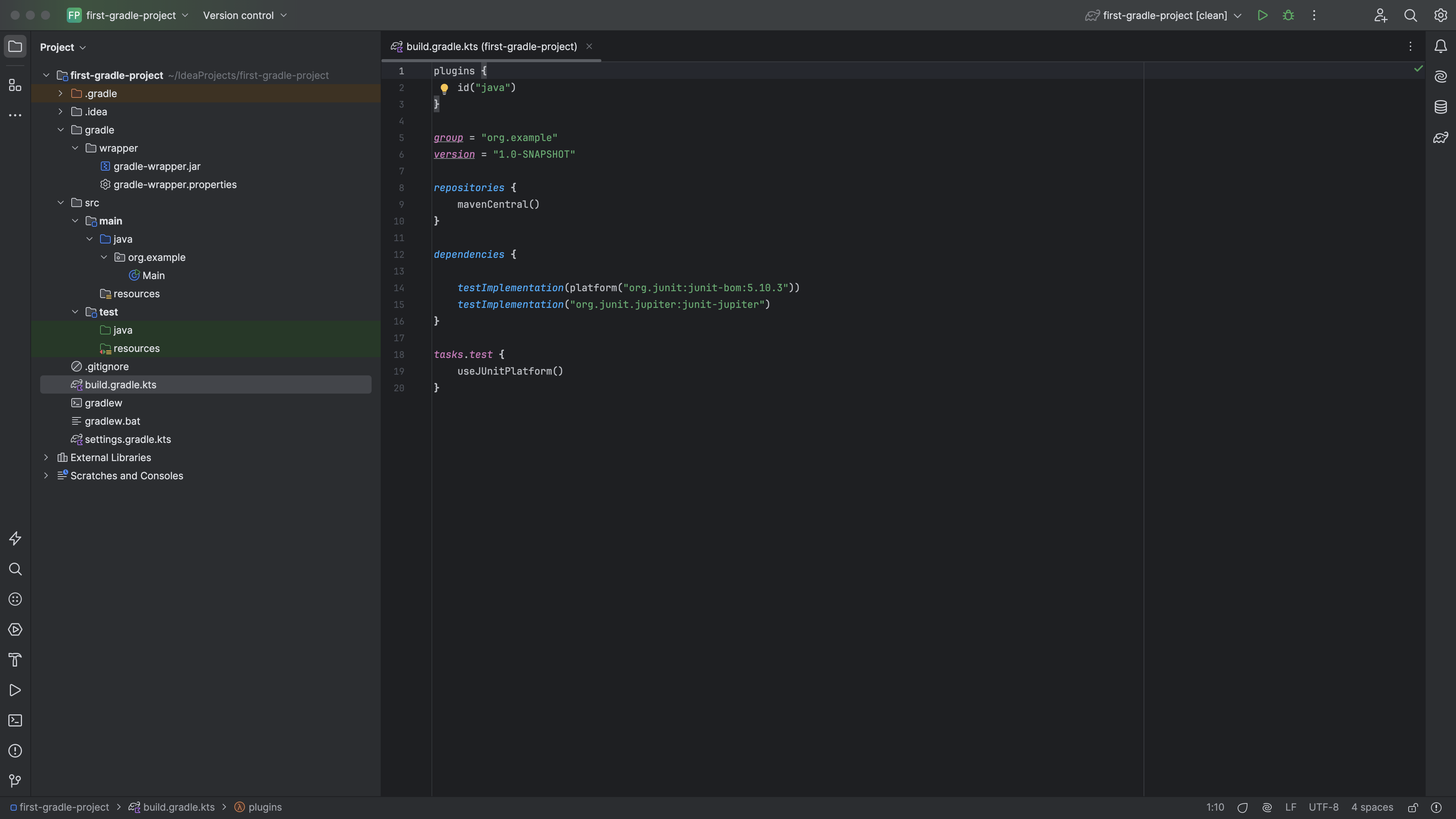Expand the External Libraries node

46,457
